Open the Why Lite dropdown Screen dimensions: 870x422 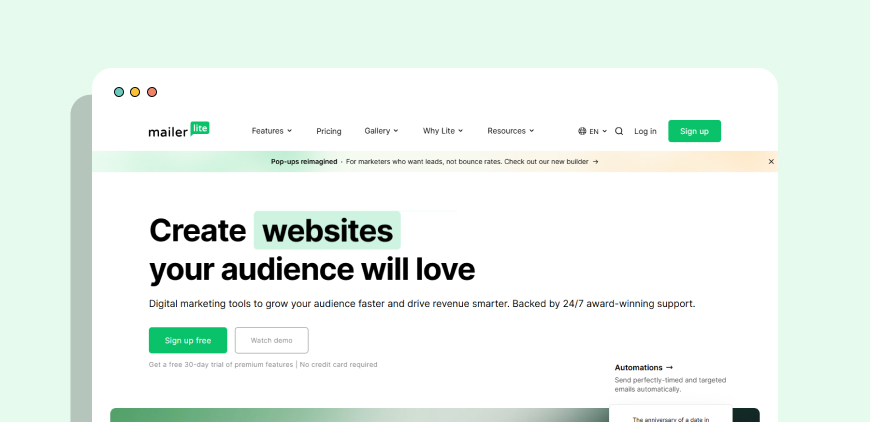tap(443, 131)
